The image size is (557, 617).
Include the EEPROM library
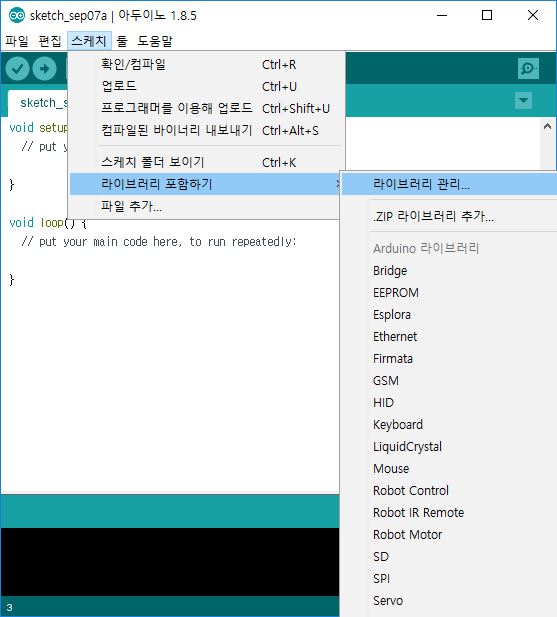point(449,293)
